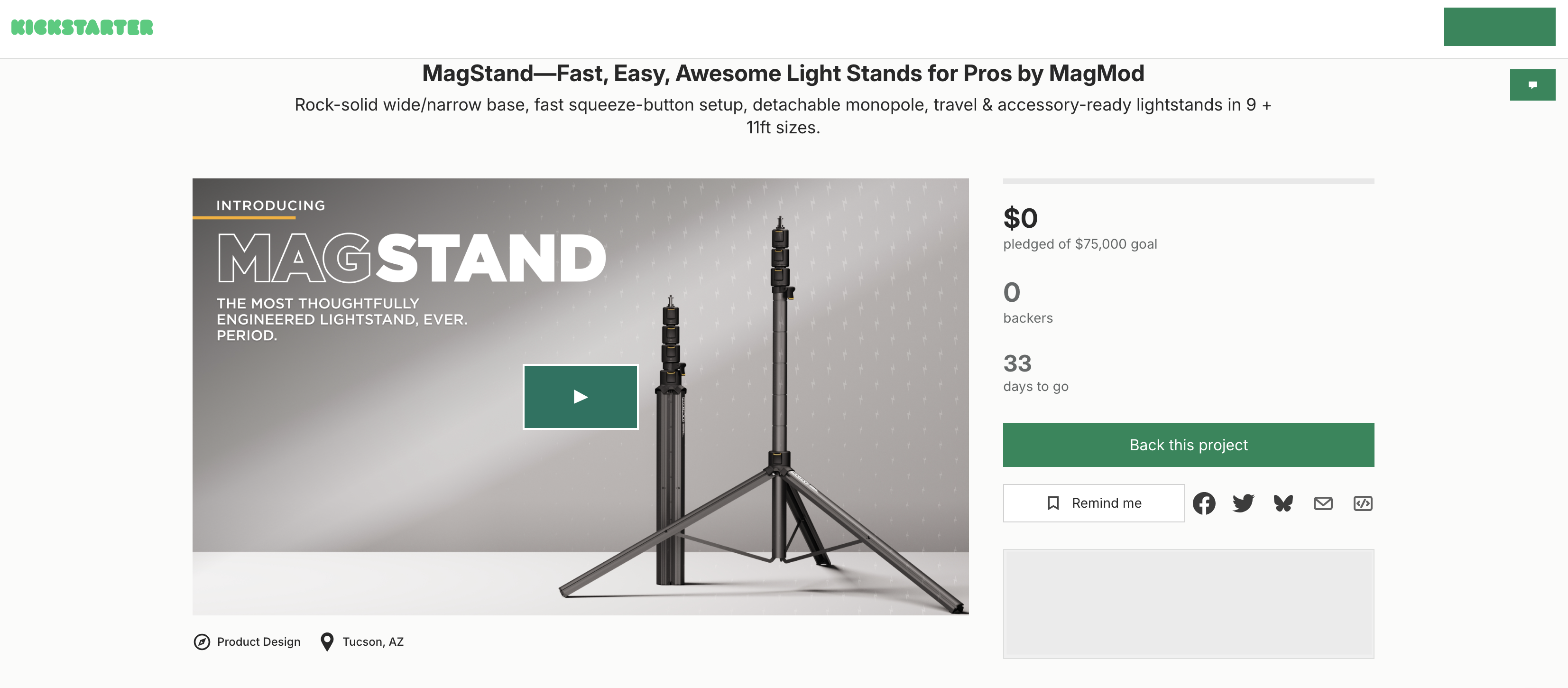Play the MagStand project video
This screenshot has height=688, width=1568.
click(580, 397)
